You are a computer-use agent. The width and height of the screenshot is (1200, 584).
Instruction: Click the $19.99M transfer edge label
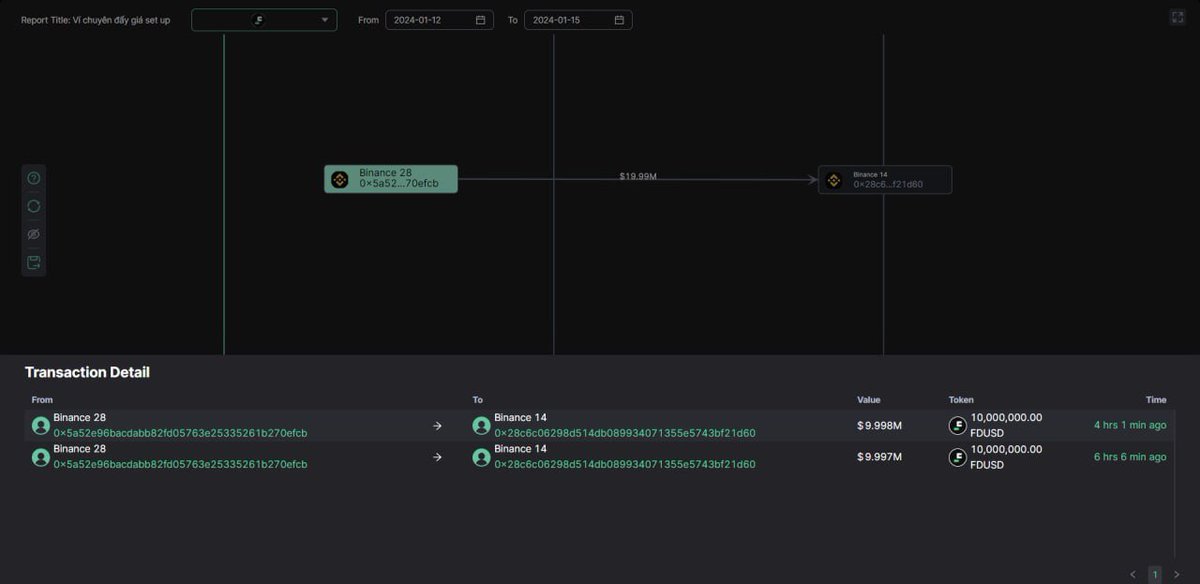pyautogui.click(x=639, y=174)
